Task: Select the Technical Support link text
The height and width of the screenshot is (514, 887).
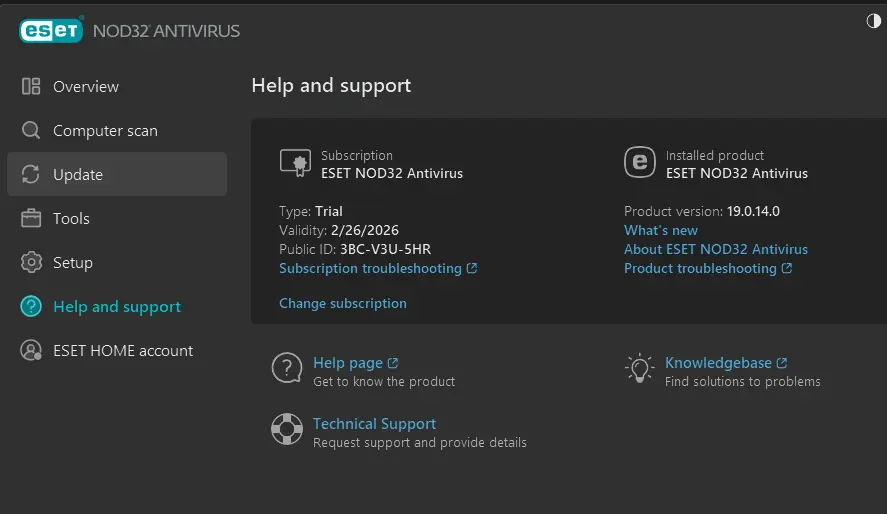Action: [x=374, y=424]
